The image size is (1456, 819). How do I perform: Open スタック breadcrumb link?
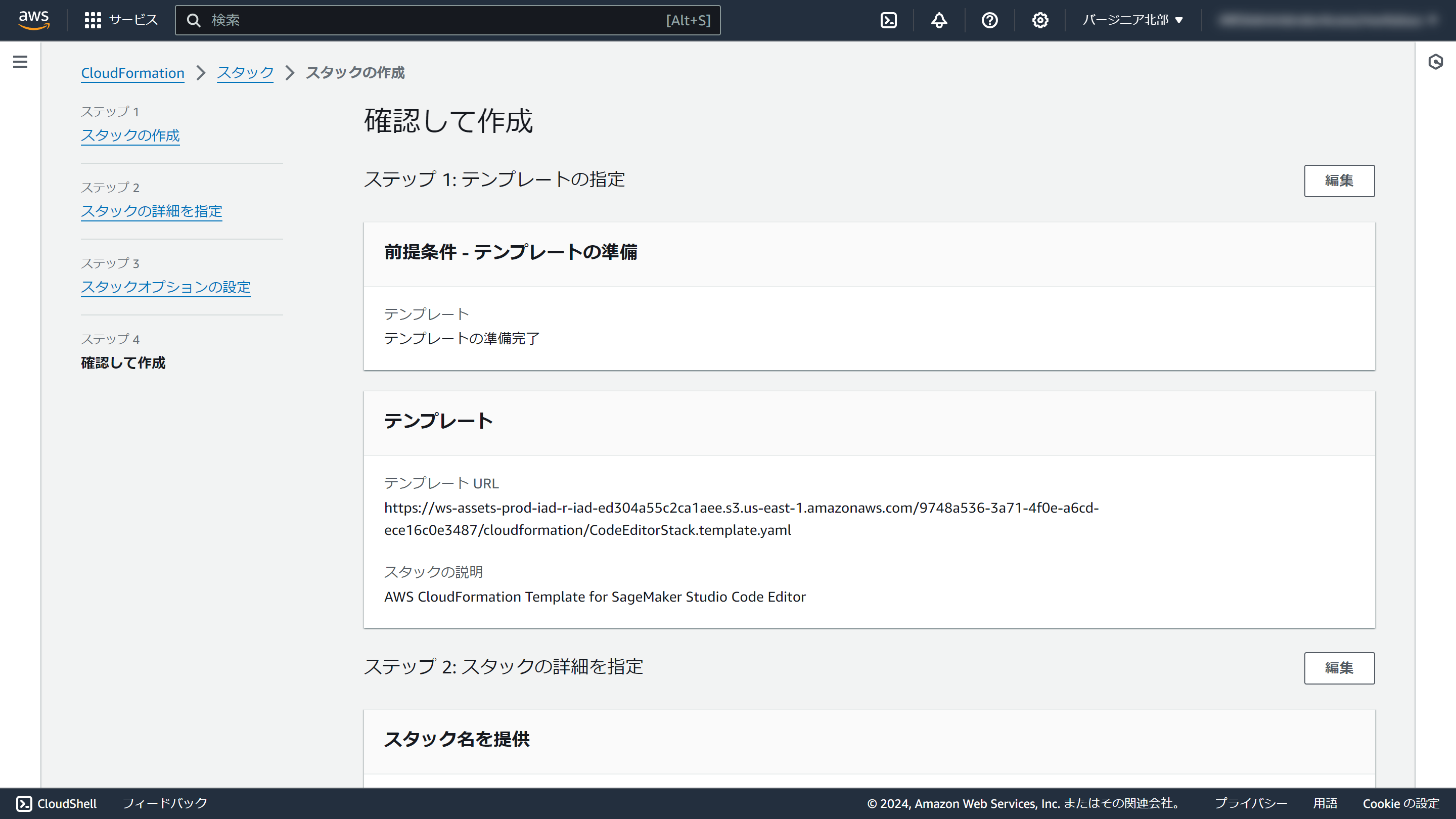245,72
